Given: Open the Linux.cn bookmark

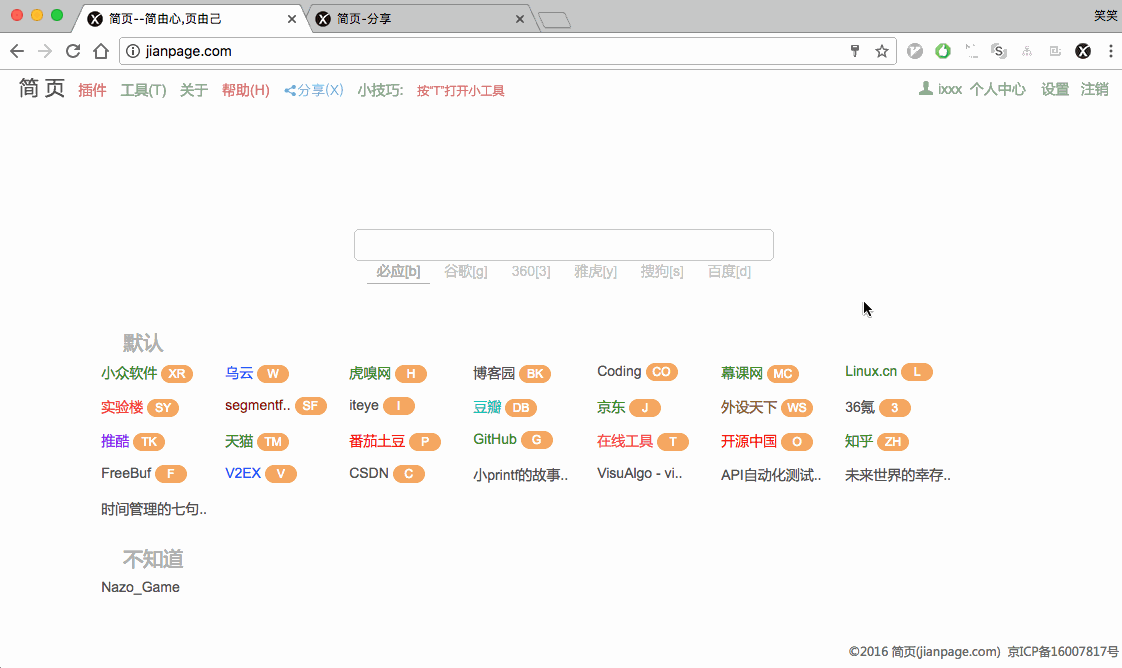Looking at the screenshot, I should click(x=871, y=371).
